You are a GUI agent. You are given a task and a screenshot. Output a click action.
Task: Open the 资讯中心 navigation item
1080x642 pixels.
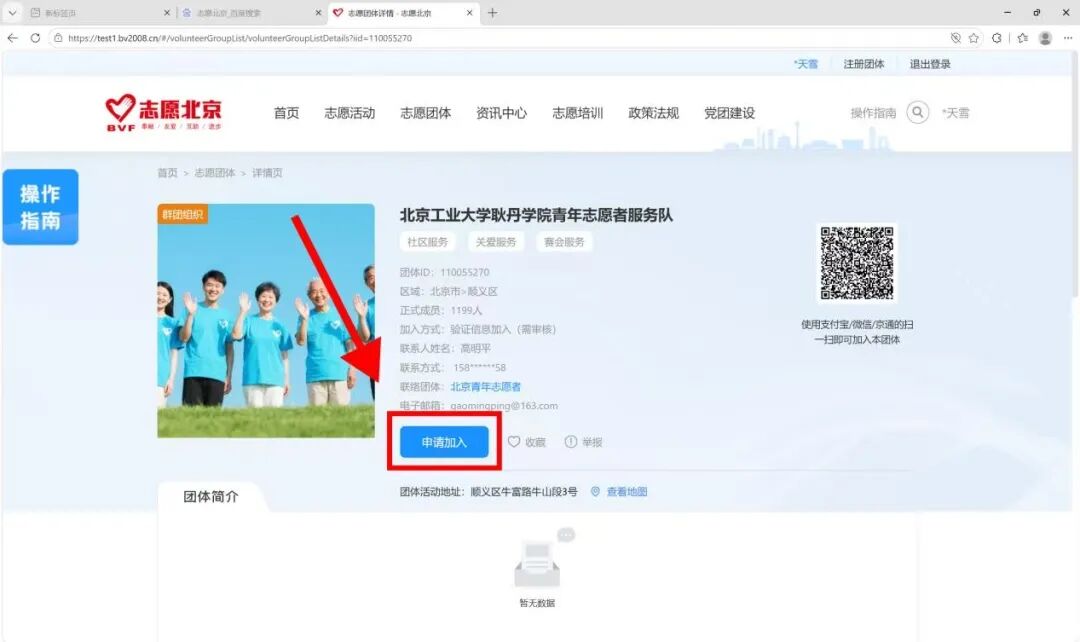click(501, 113)
